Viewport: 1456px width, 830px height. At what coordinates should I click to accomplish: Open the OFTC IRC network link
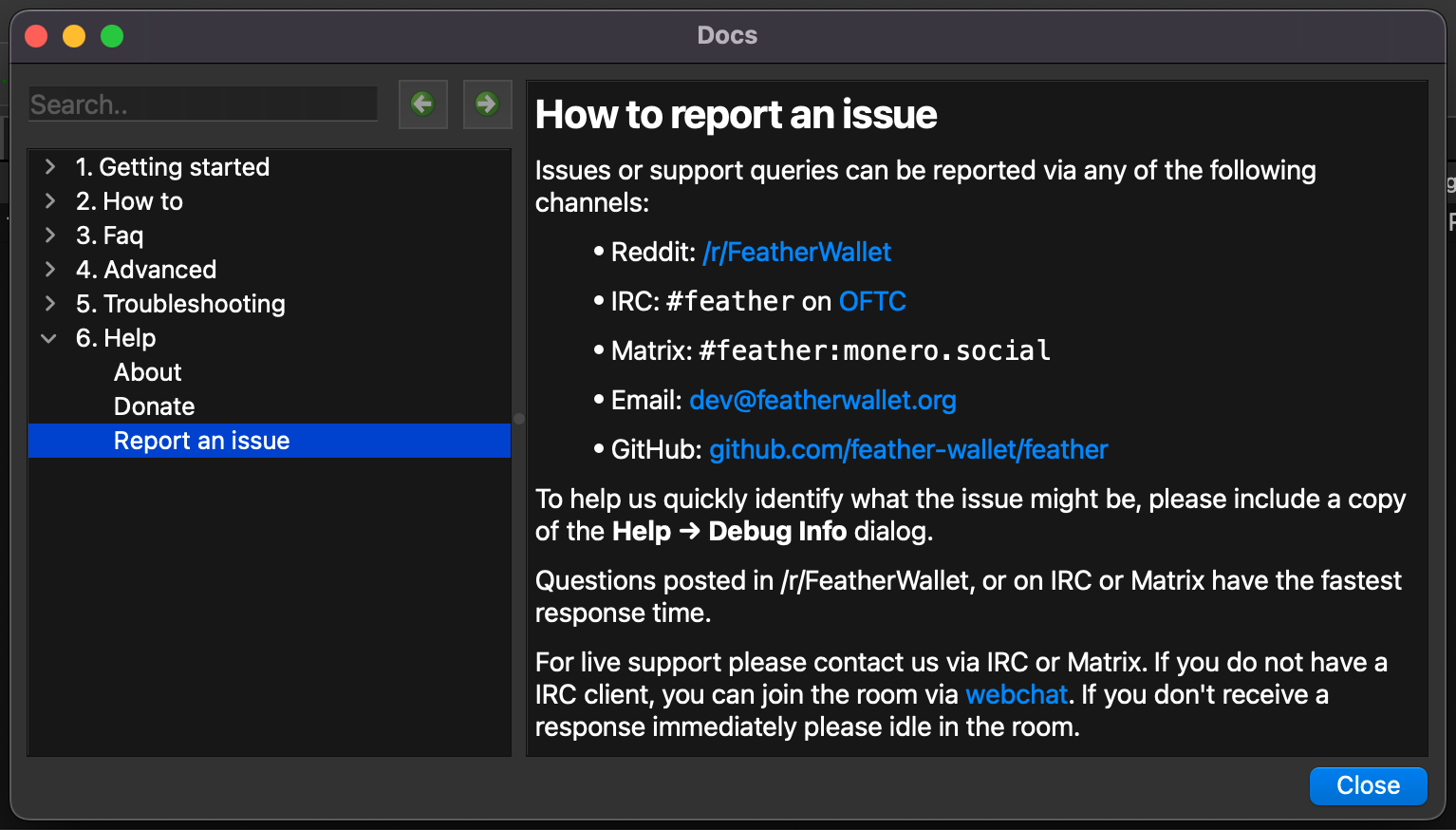(872, 301)
